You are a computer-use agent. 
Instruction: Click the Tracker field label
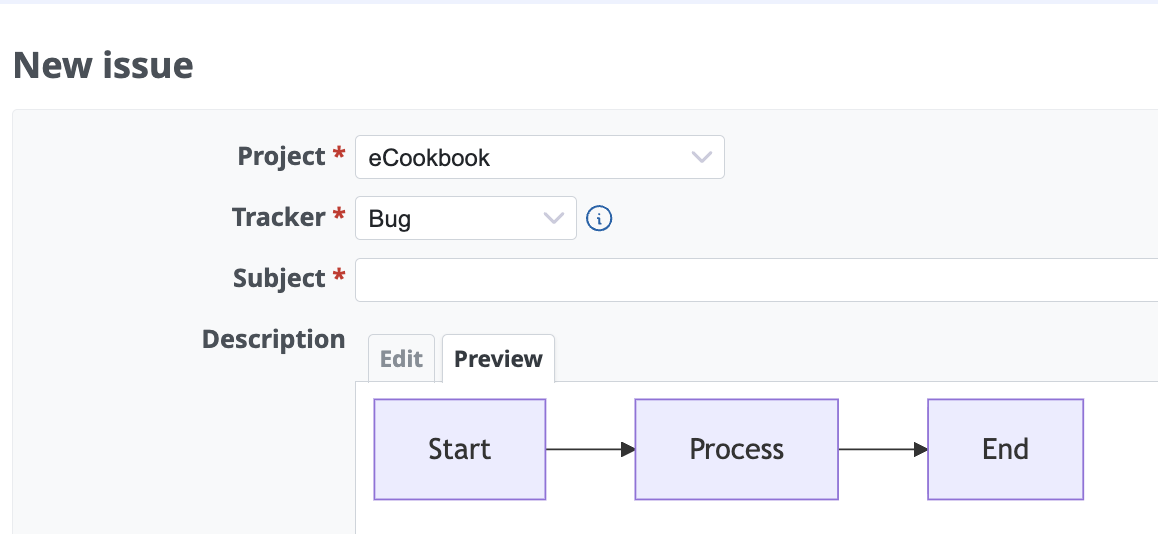[x=278, y=218]
